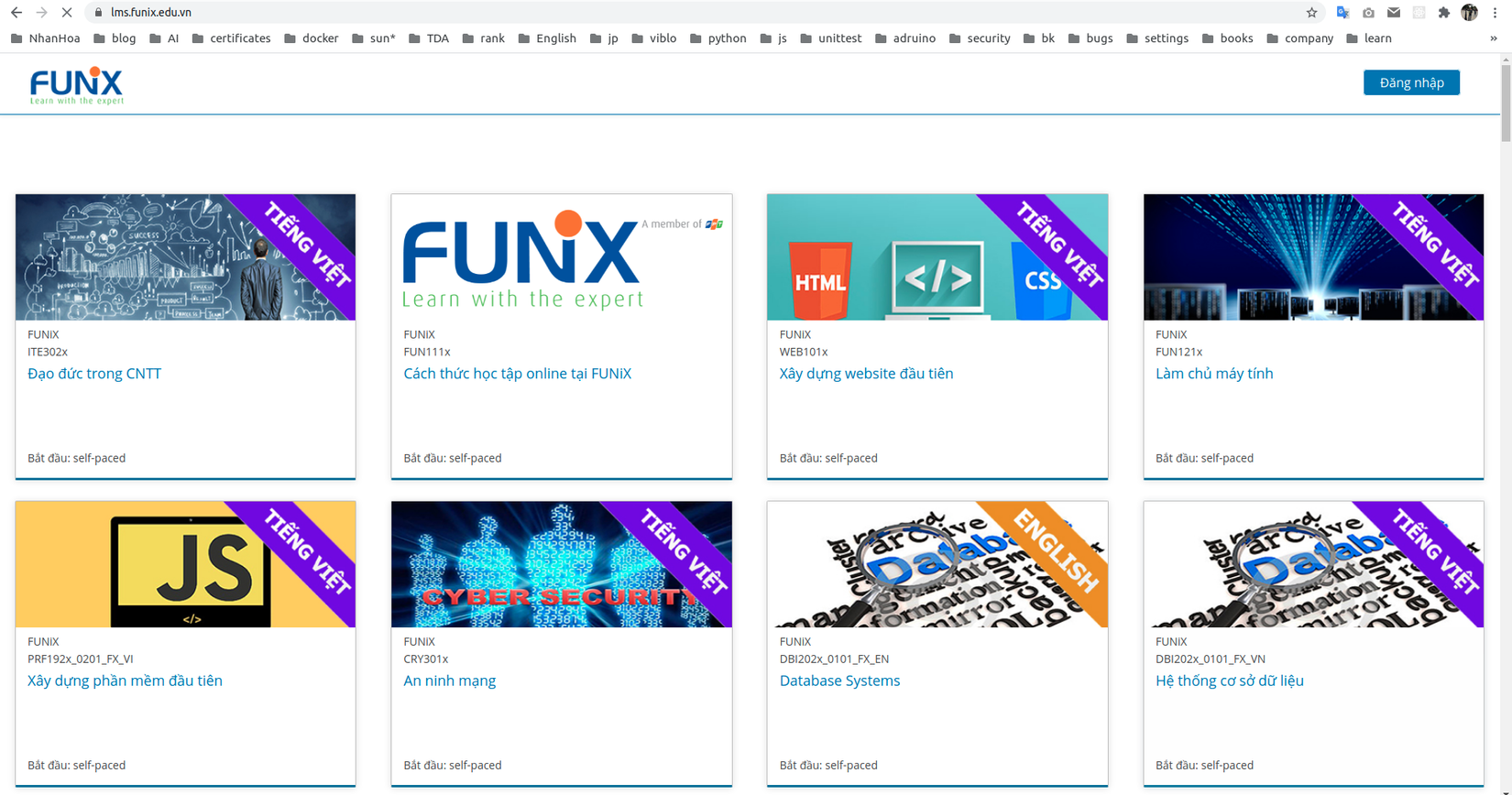The height and width of the screenshot is (795, 1512).
Task: Click the course code text ITE302x
Action: tap(48, 352)
